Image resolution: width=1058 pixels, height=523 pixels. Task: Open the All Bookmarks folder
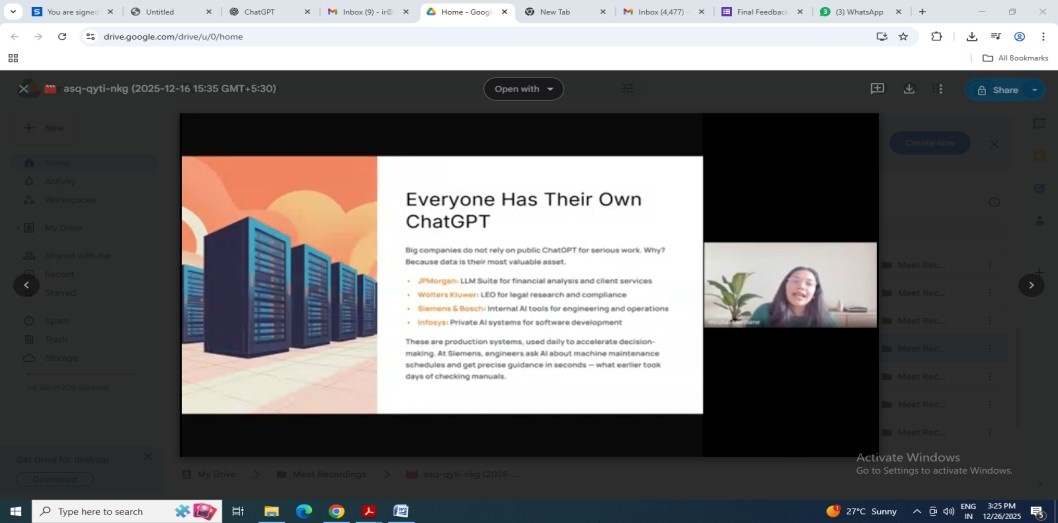tap(1014, 58)
